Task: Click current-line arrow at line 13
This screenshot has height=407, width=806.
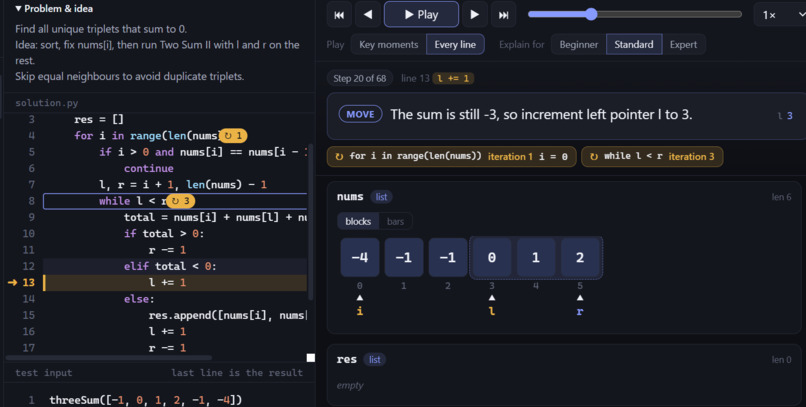Action: coord(12,282)
